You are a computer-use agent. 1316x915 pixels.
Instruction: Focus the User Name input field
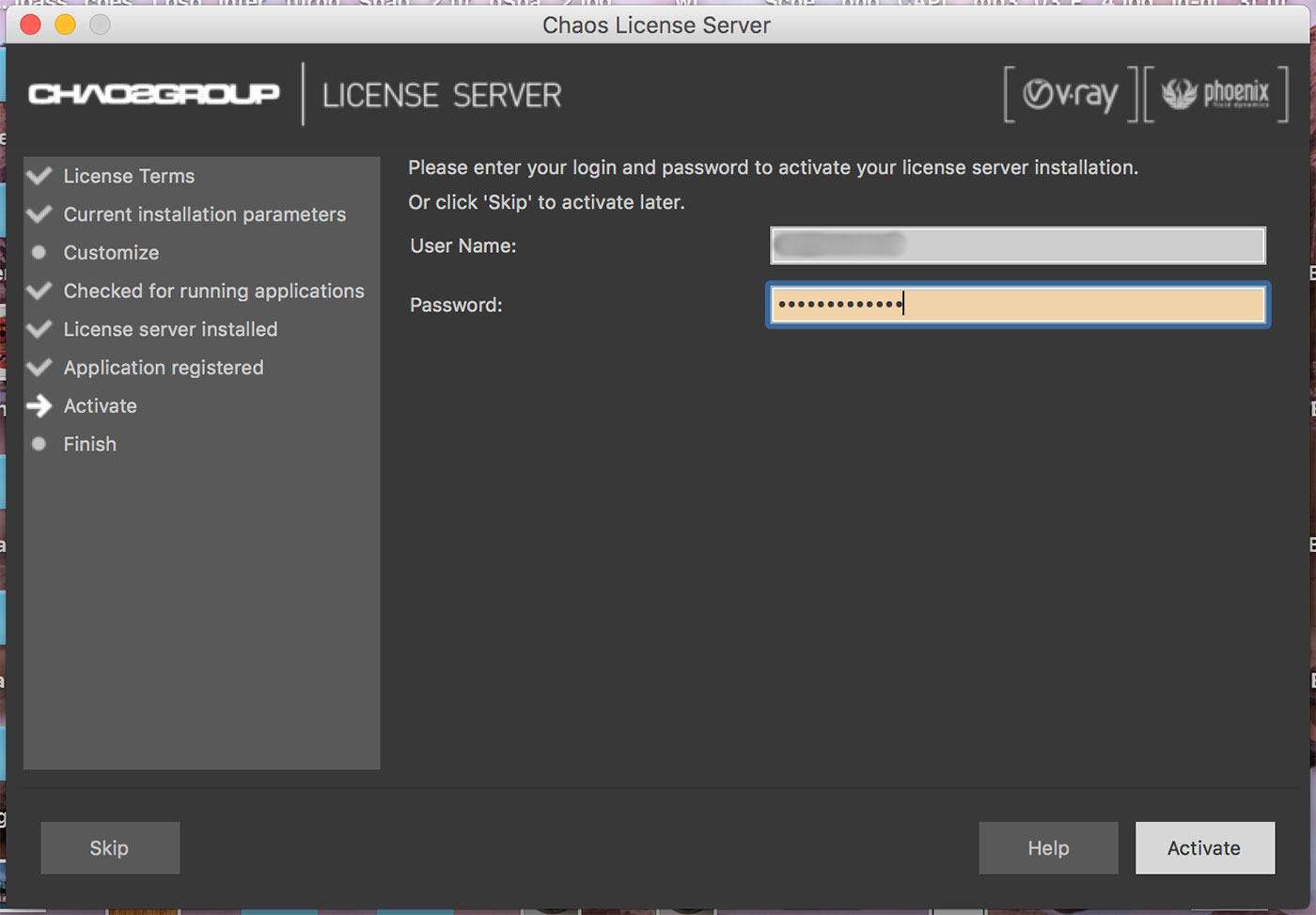pyautogui.click(x=1017, y=245)
